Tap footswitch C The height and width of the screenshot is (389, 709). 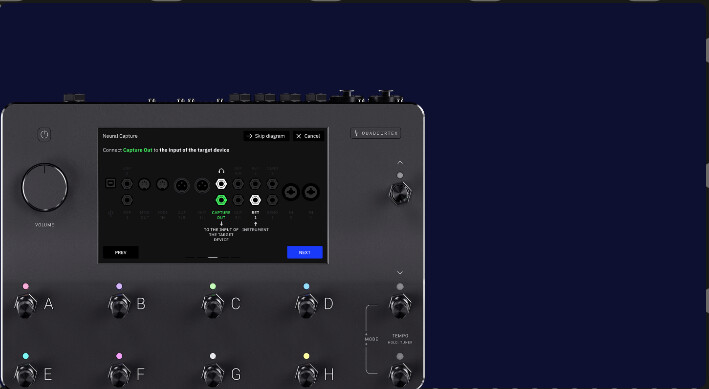(x=213, y=305)
